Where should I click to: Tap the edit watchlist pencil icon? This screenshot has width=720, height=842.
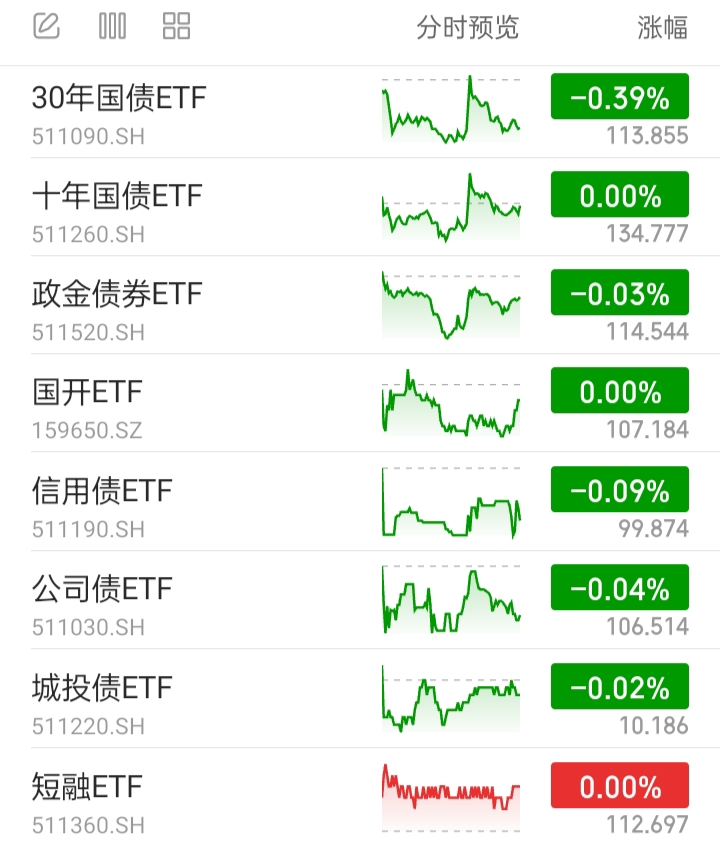tap(46, 26)
